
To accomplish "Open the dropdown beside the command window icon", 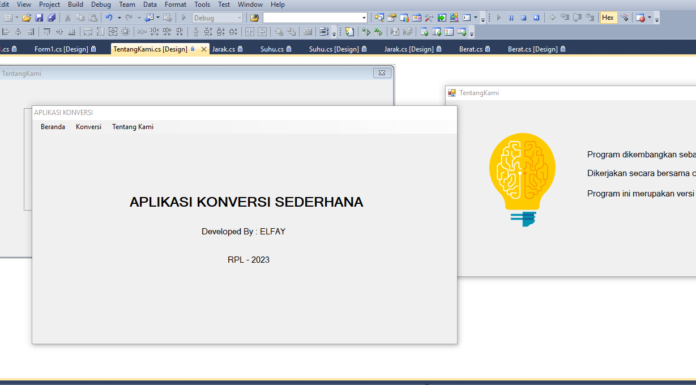I will [x=476, y=18].
